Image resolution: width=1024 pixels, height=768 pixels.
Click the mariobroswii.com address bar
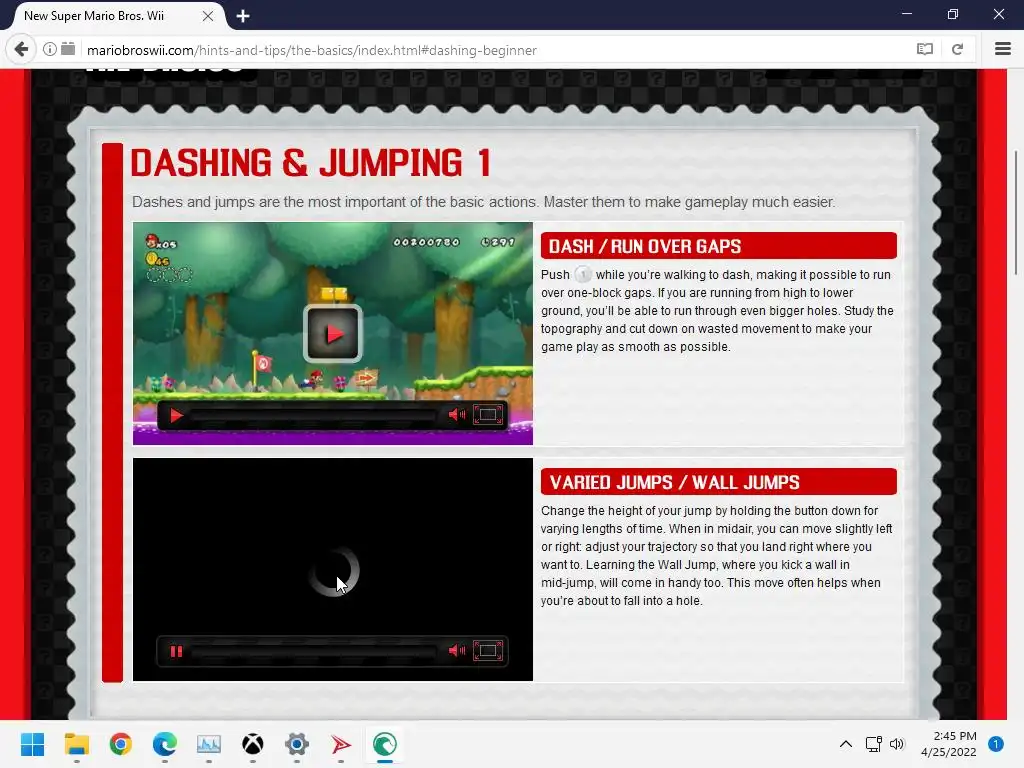(496, 50)
